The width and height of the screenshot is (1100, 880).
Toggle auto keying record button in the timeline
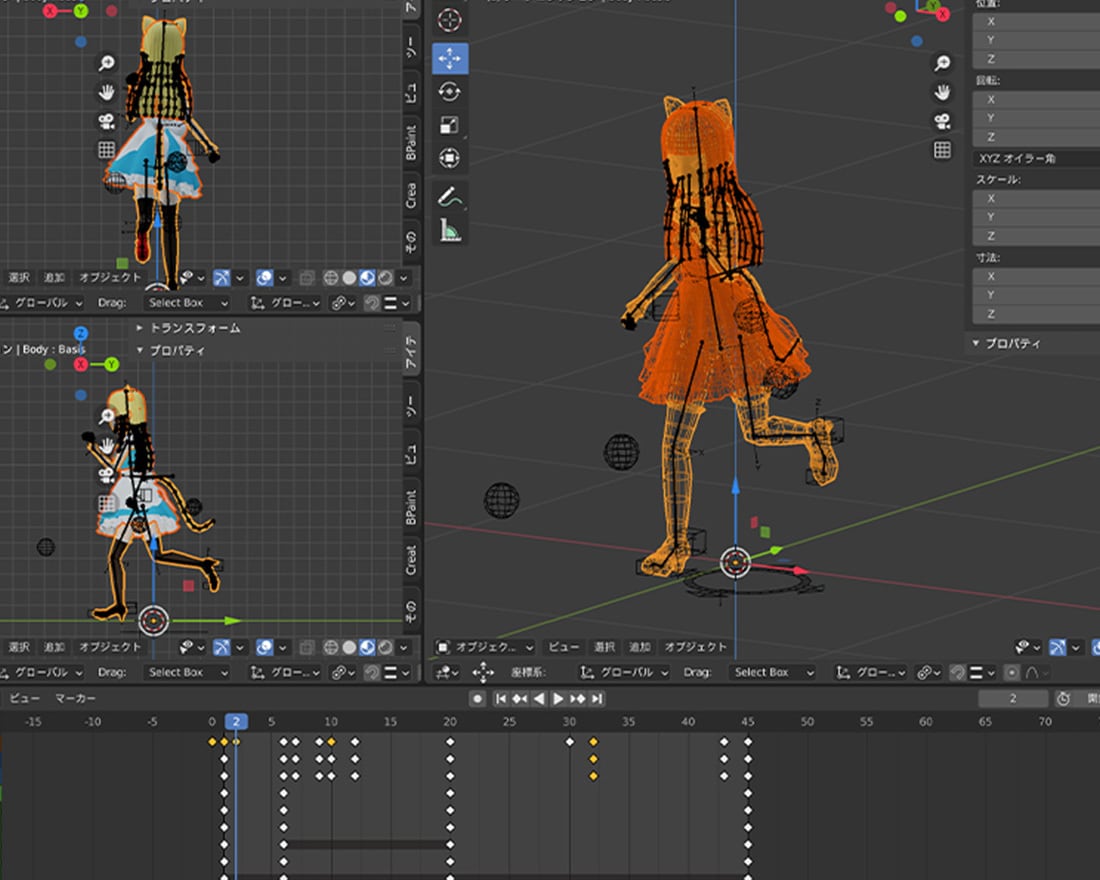point(477,698)
